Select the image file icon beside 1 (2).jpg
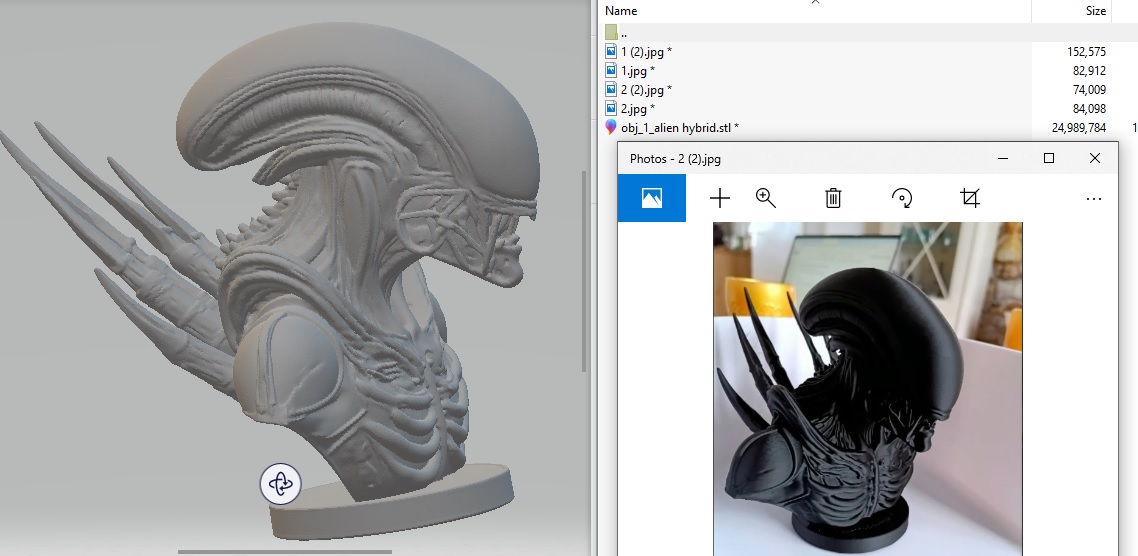This screenshot has height=556, width=1138. [611, 52]
